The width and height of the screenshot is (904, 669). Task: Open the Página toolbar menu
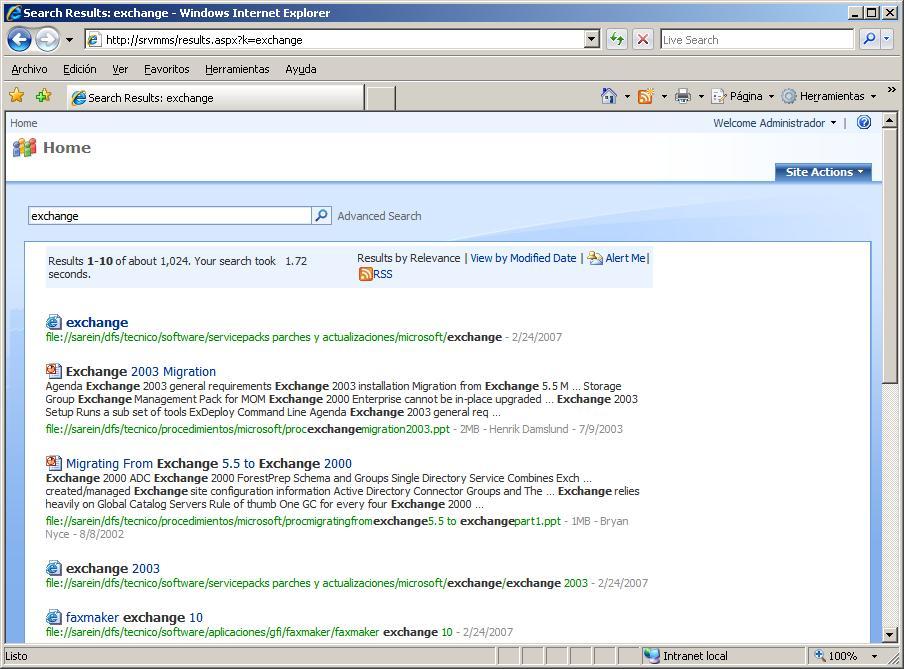[x=743, y=96]
